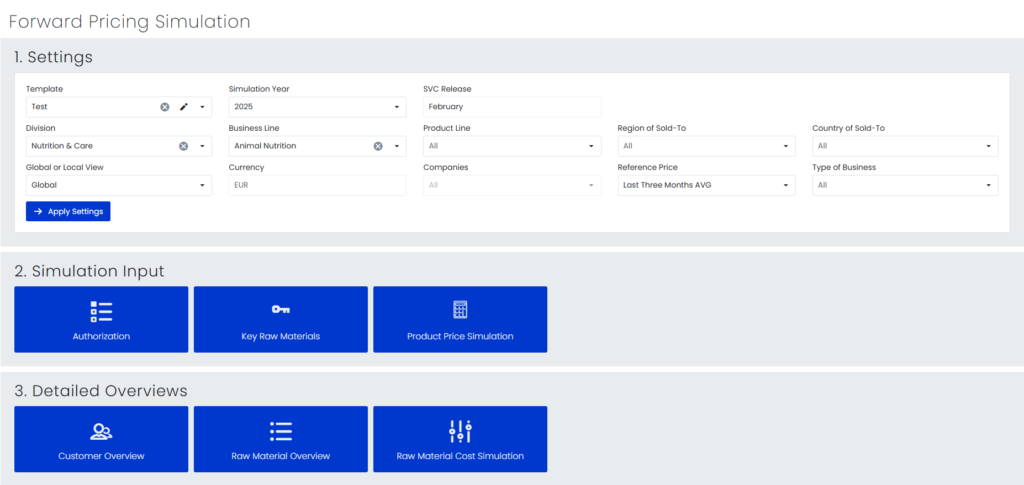Open the Division dropdown arrow
1024x485 pixels.
[x=202, y=146]
